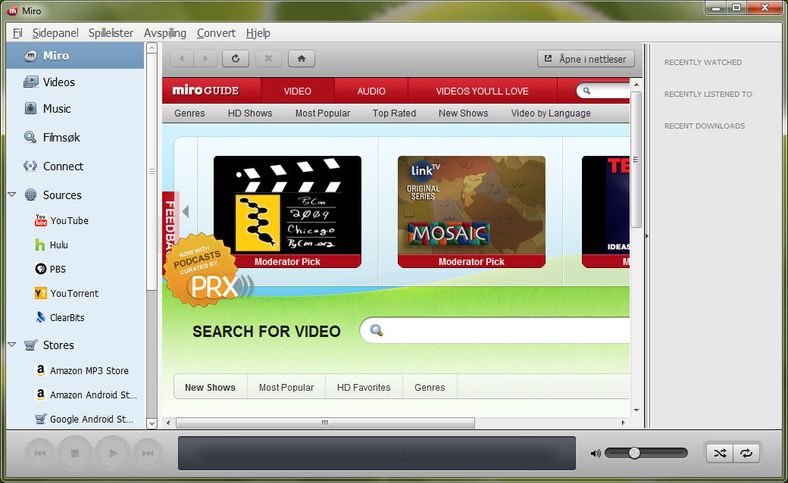Stop loading the page

click(268, 59)
